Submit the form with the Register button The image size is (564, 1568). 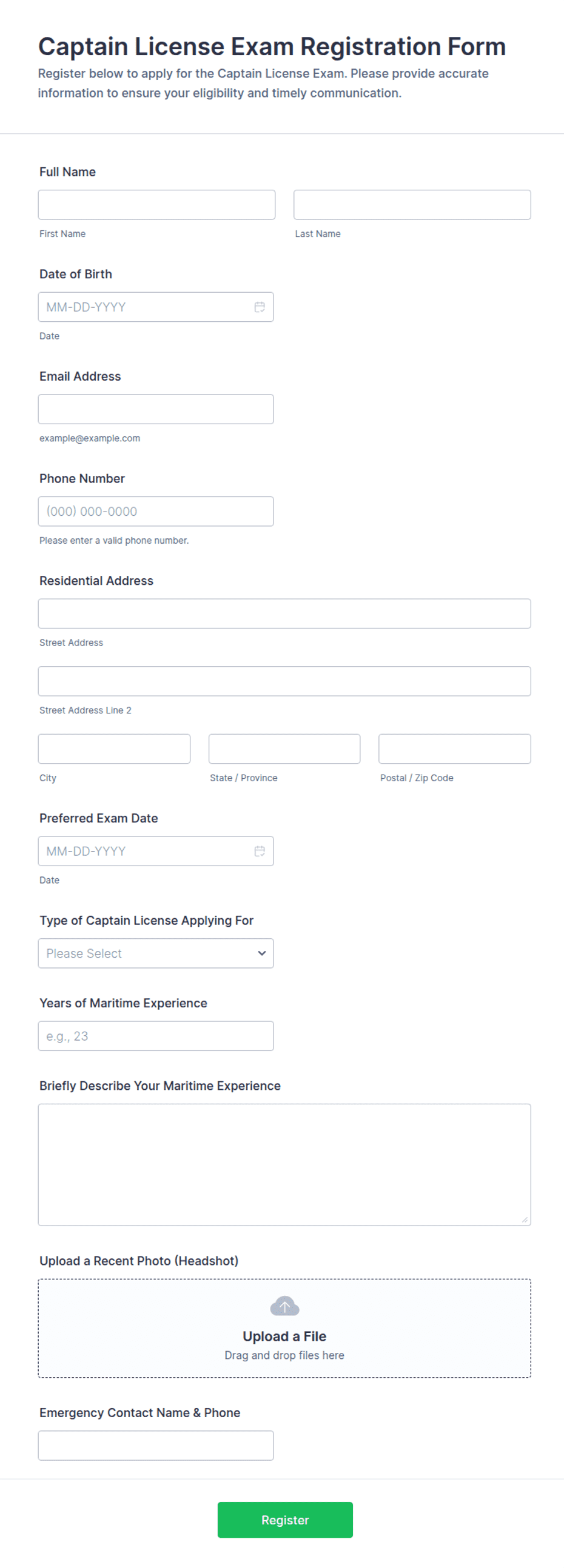[285, 1520]
